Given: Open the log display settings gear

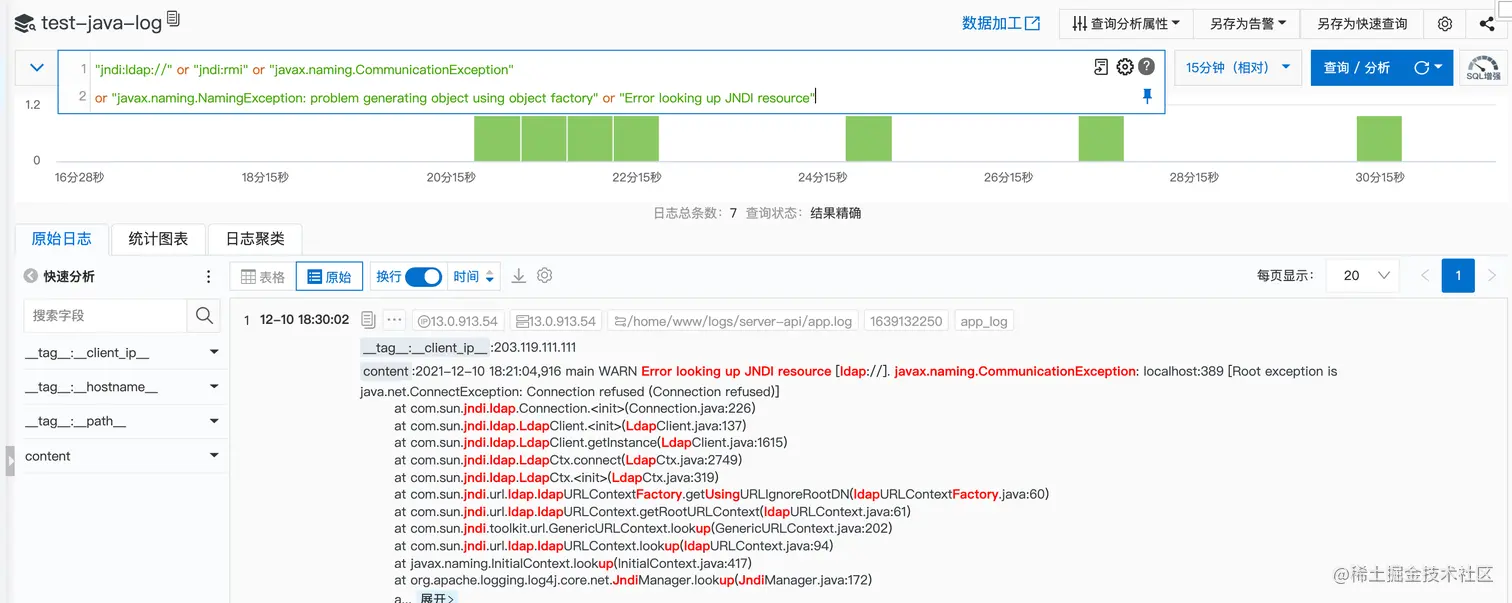Looking at the screenshot, I should point(544,276).
